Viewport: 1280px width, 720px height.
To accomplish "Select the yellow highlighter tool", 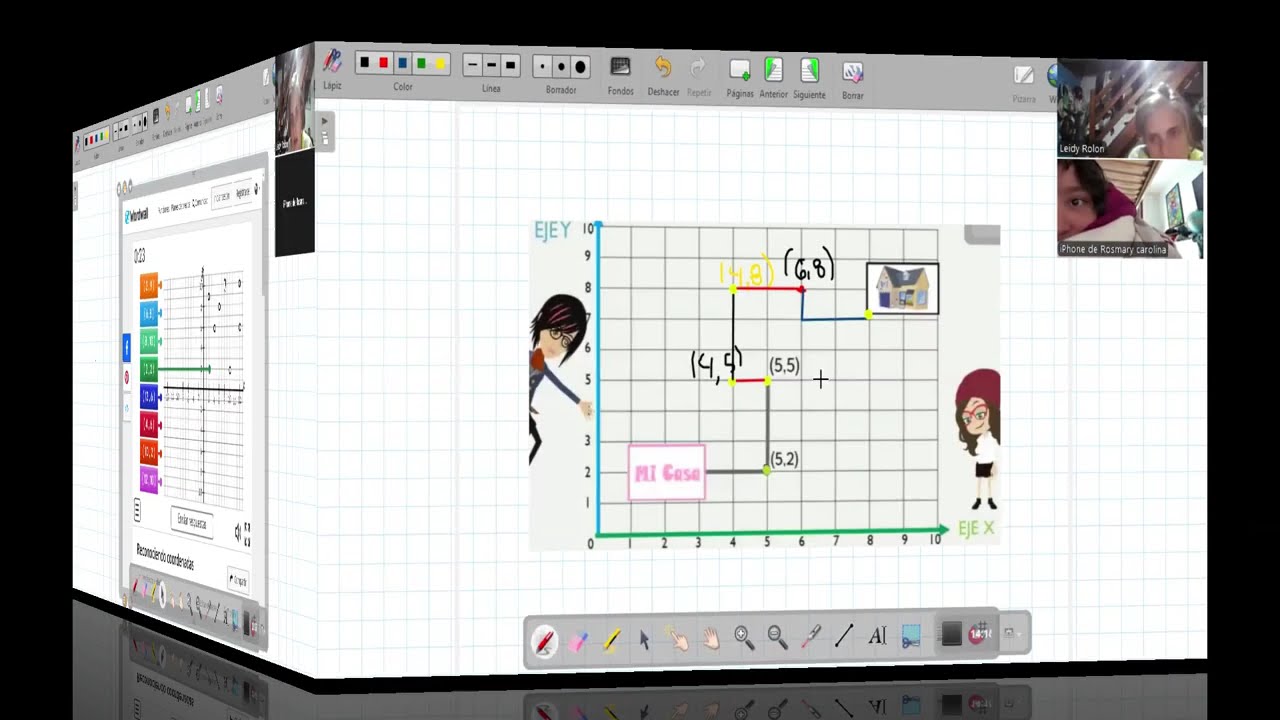I will [x=611, y=639].
